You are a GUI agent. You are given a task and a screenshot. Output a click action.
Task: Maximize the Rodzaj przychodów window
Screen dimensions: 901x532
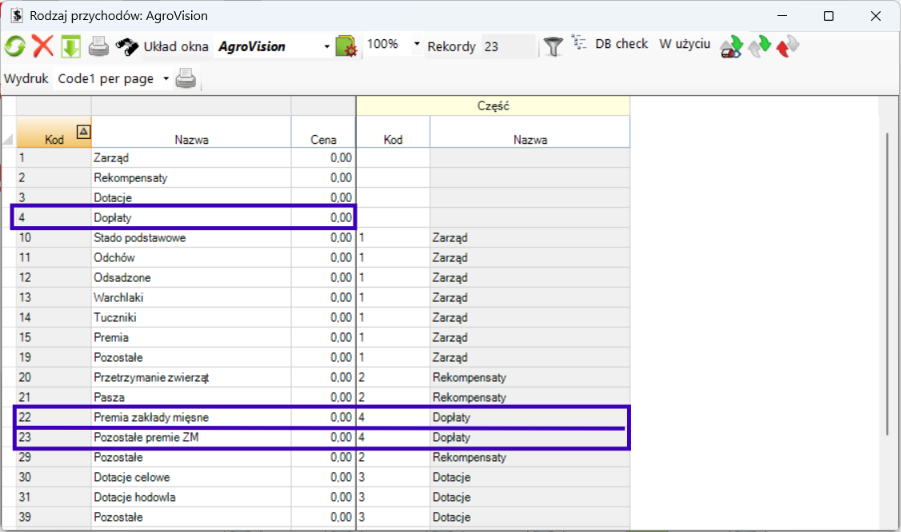[829, 16]
